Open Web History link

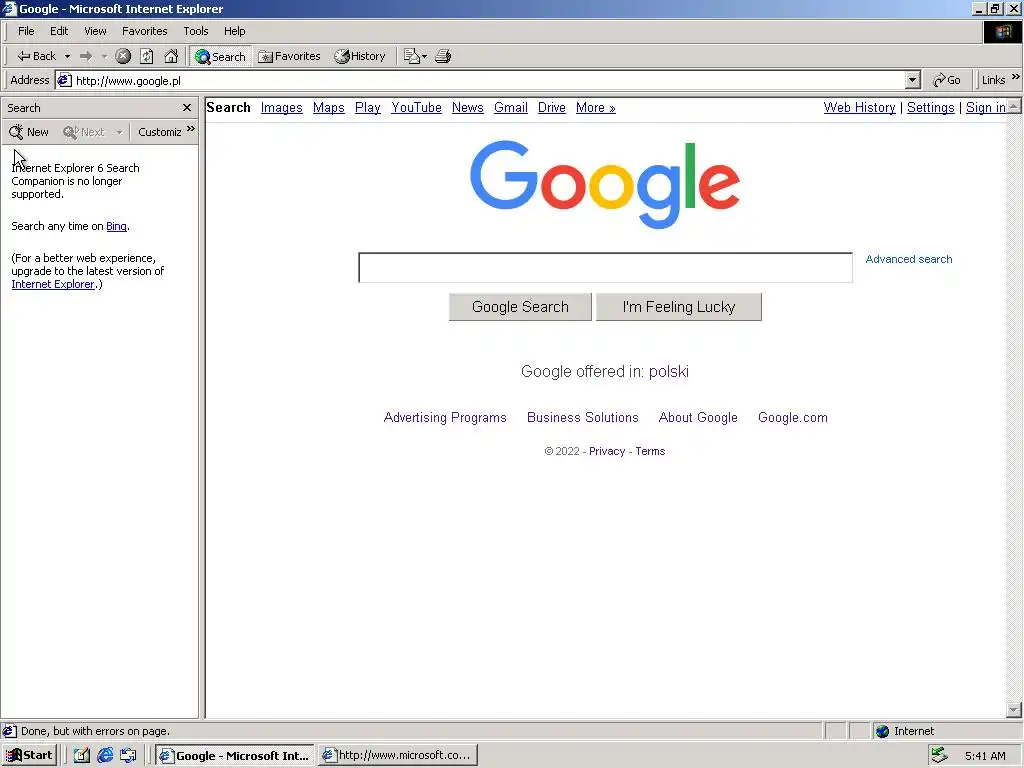click(x=859, y=108)
